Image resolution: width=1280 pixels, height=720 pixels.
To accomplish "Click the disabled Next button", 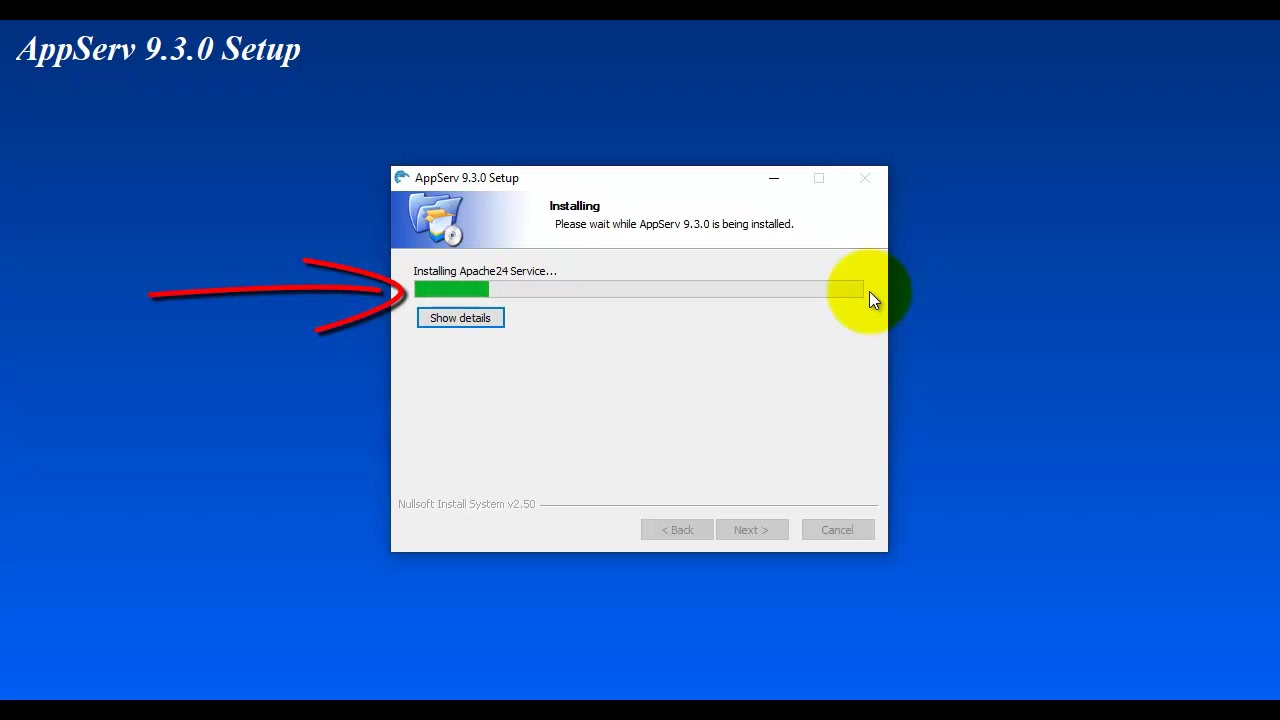I will tap(752, 530).
